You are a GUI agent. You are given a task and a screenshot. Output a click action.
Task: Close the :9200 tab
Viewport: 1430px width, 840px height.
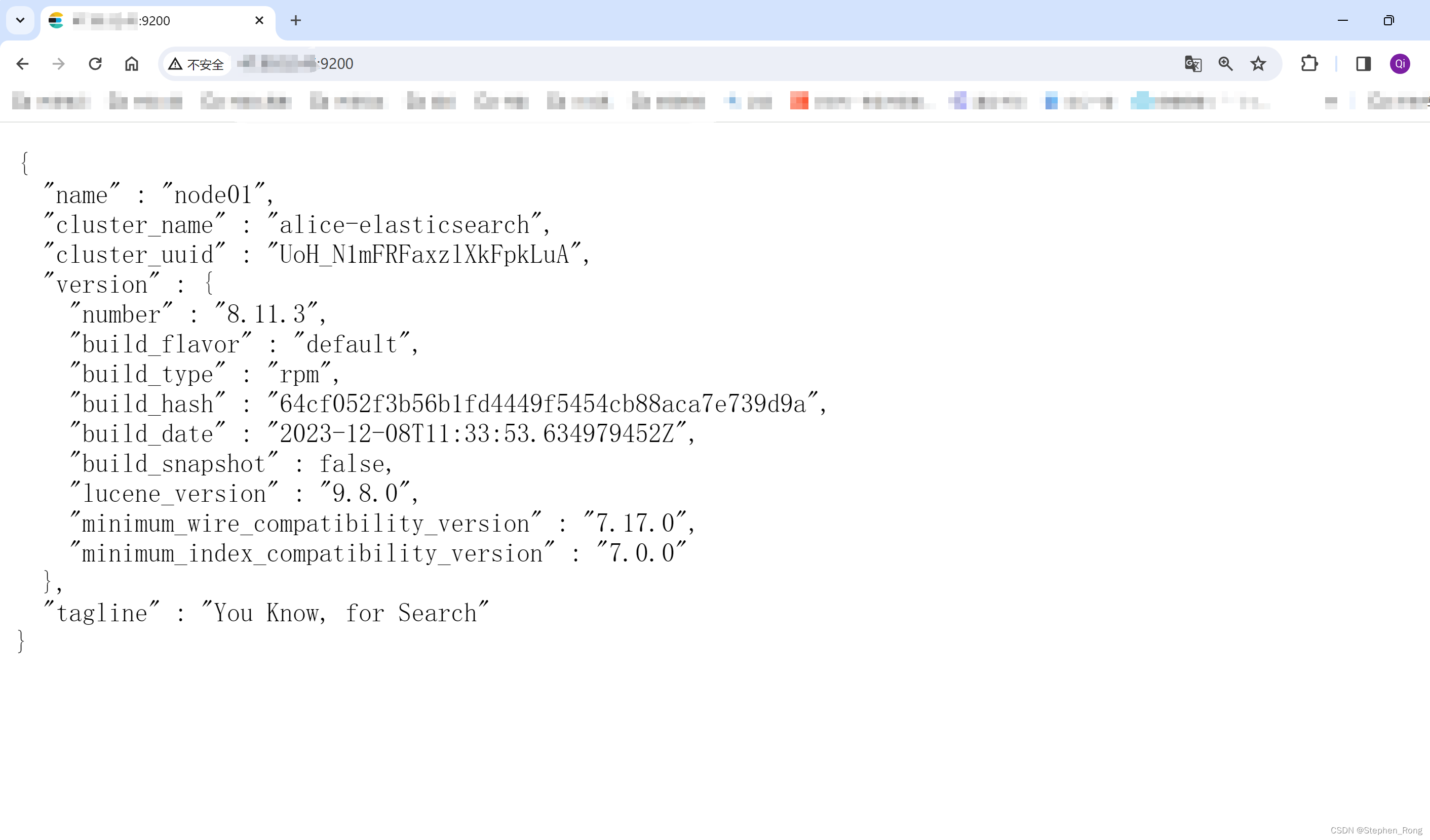259,20
